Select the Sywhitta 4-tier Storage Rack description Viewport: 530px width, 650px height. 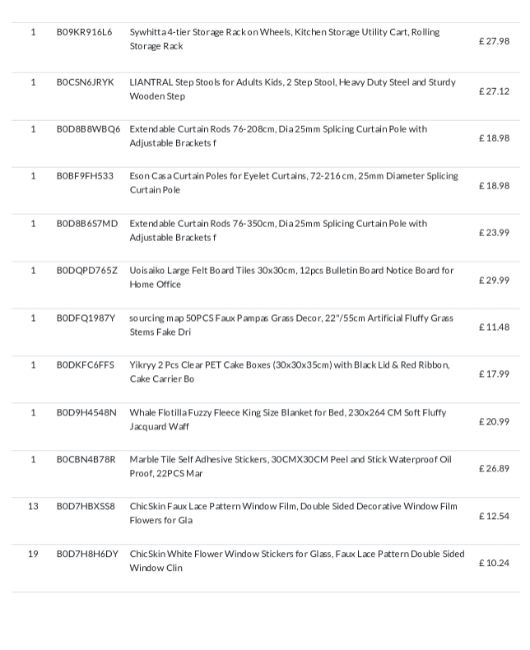pos(285,39)
